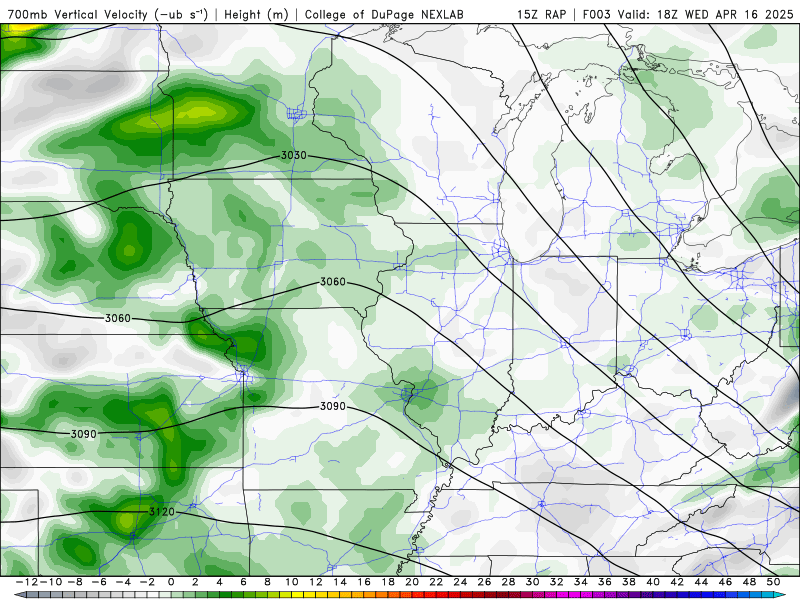Click the −4 value on the color scale

tap(122, 582)
